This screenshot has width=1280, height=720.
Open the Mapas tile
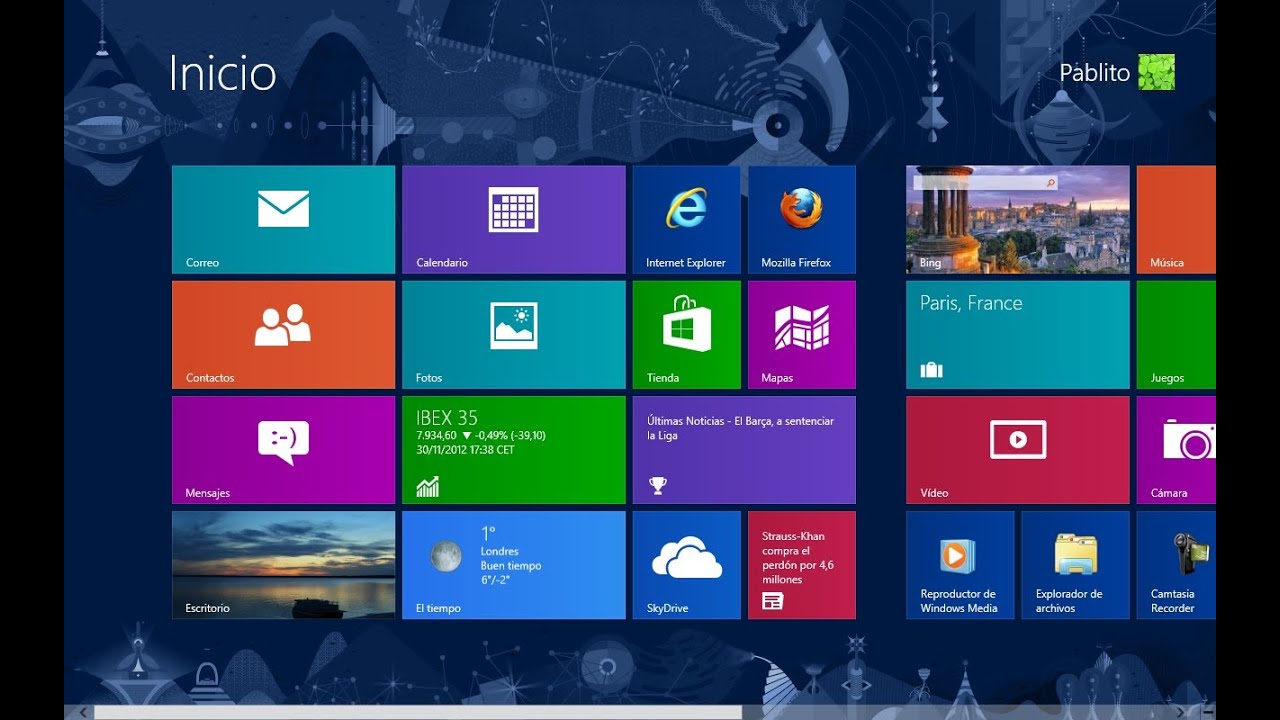click(802, 335)
